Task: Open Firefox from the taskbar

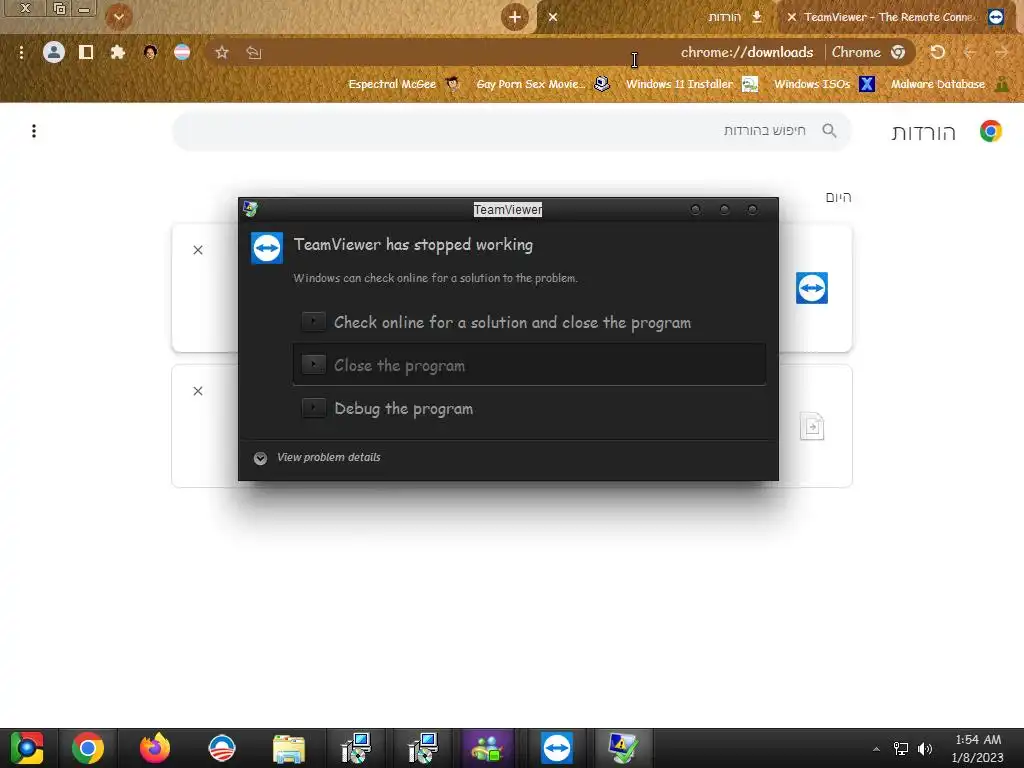Action: click(x=155, y=748)
